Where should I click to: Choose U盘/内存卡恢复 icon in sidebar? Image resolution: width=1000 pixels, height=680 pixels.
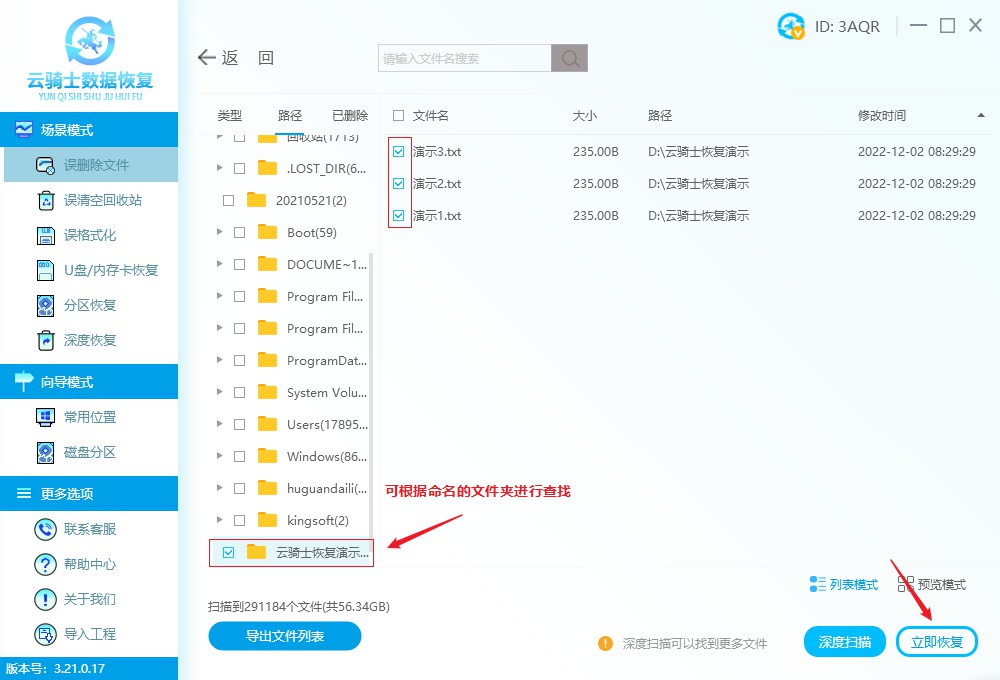(x=46, y=270)
